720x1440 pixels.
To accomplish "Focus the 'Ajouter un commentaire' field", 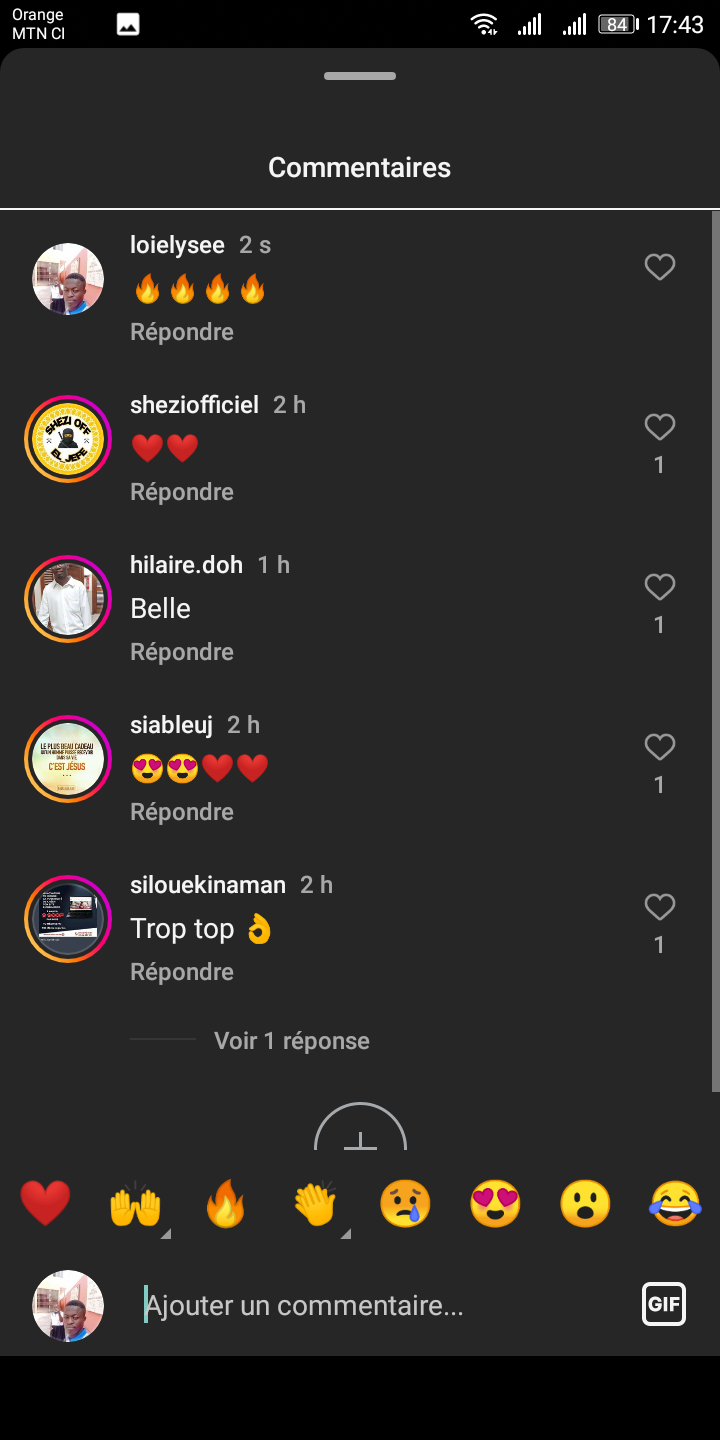I will click(380, 1306).
